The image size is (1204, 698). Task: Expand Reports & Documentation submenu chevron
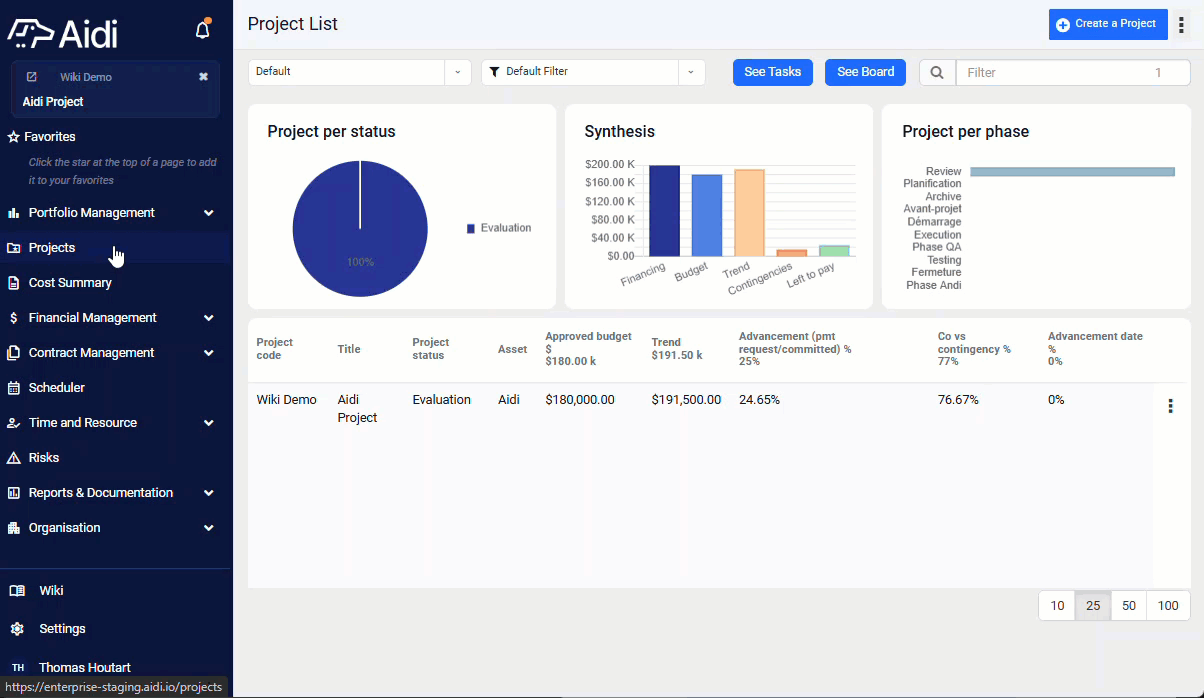(x=209, y=493)
